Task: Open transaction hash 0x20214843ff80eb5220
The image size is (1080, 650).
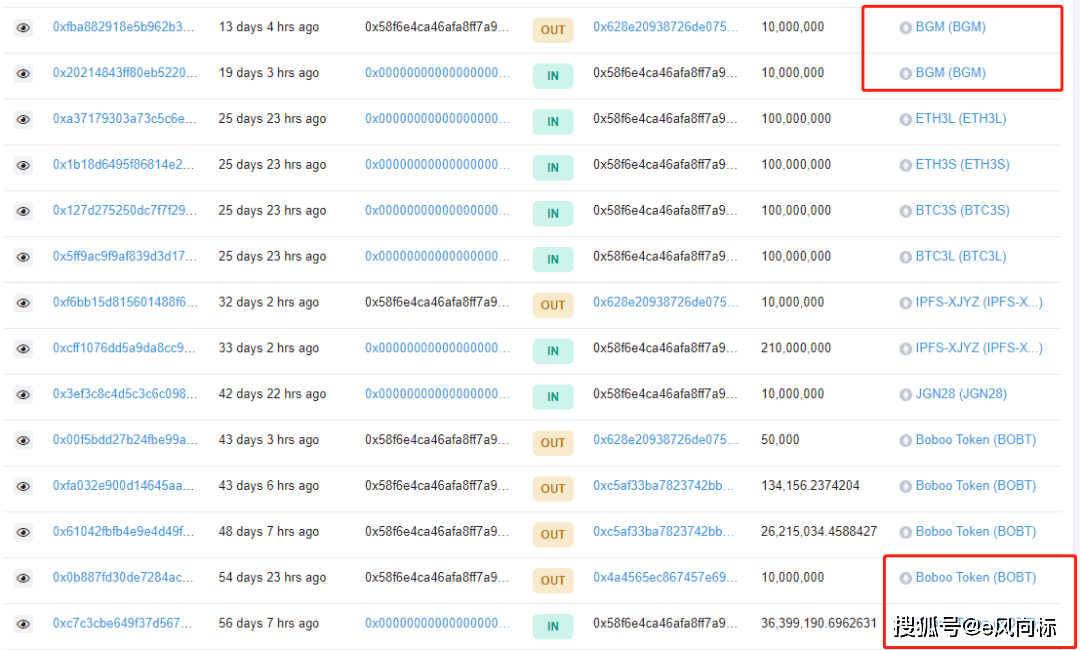Action: (x=125, y=72)
